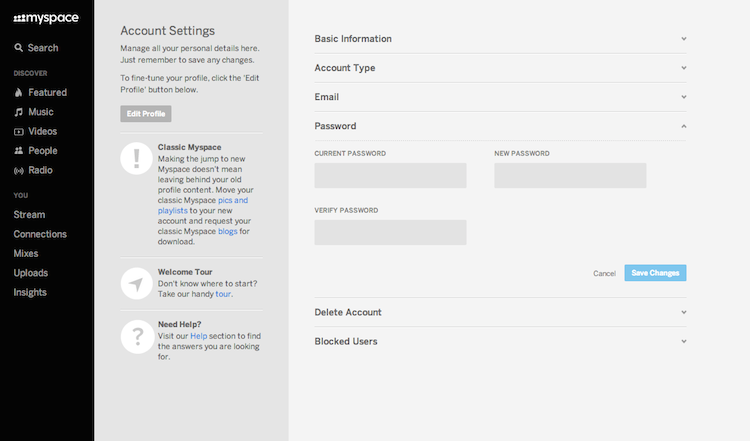Open the Basic Information section heading
The height and width of the screenshot is (441, 750).
(353, 39)
